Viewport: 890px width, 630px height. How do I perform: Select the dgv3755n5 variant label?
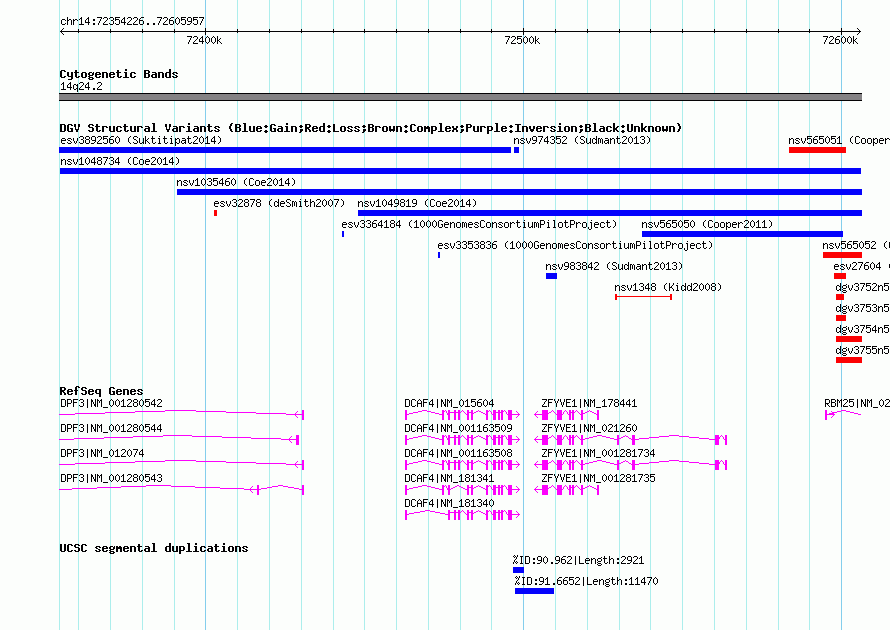coord(862,350)
